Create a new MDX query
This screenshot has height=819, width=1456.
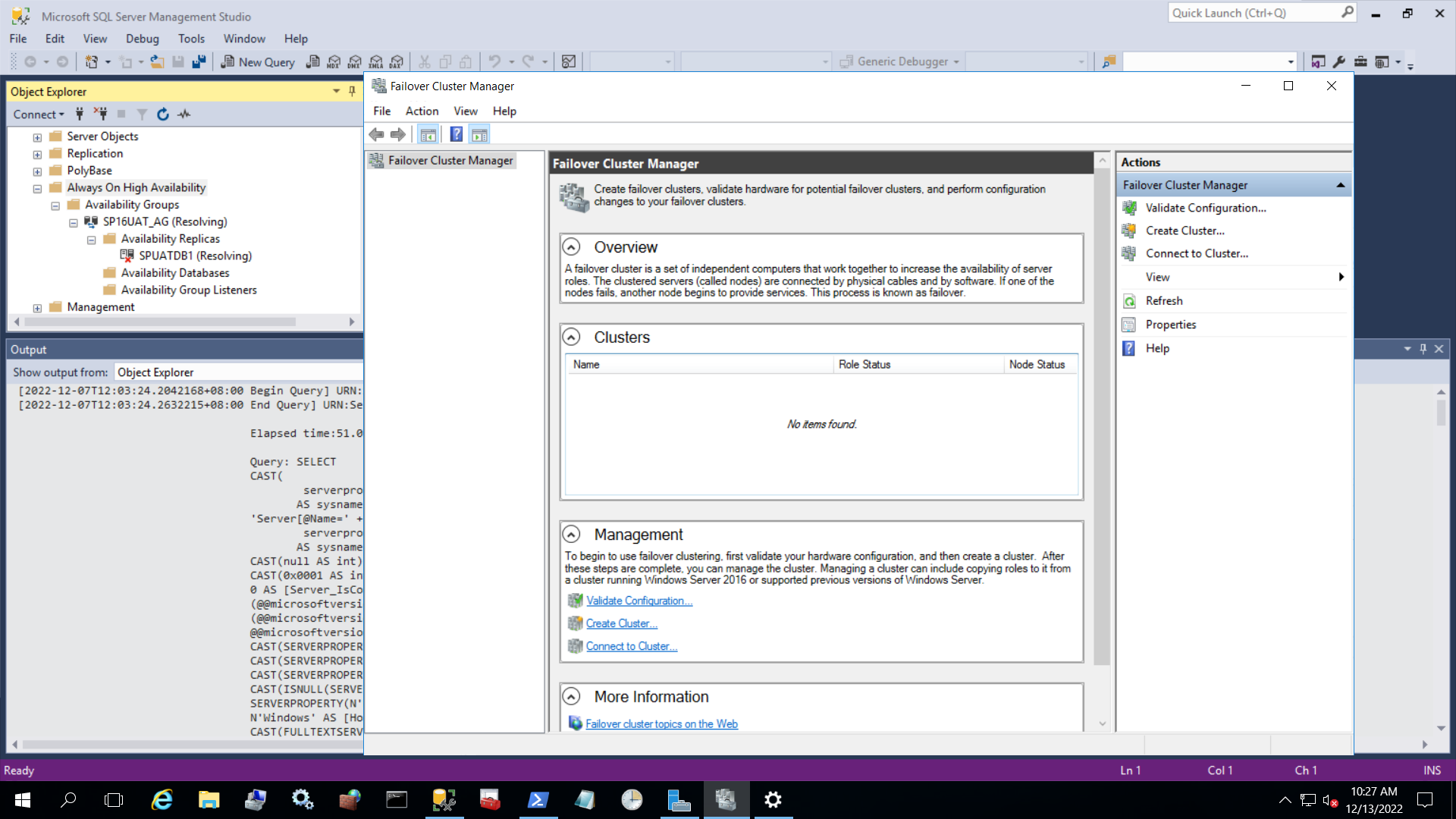coord(334,61)
